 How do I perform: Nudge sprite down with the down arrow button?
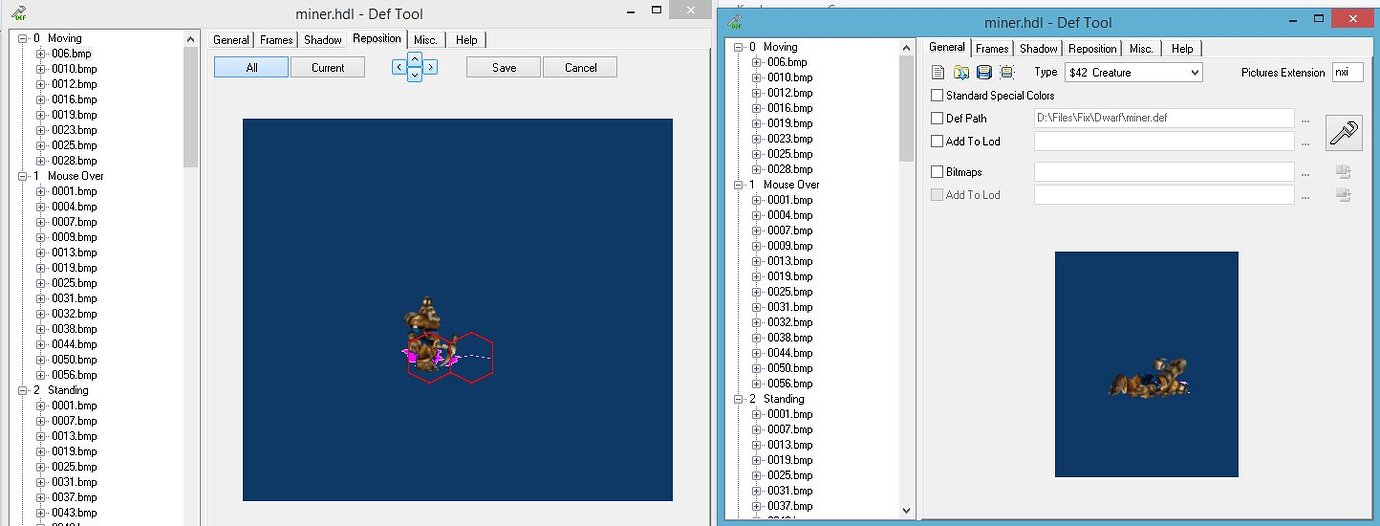[x=414, y=75]
